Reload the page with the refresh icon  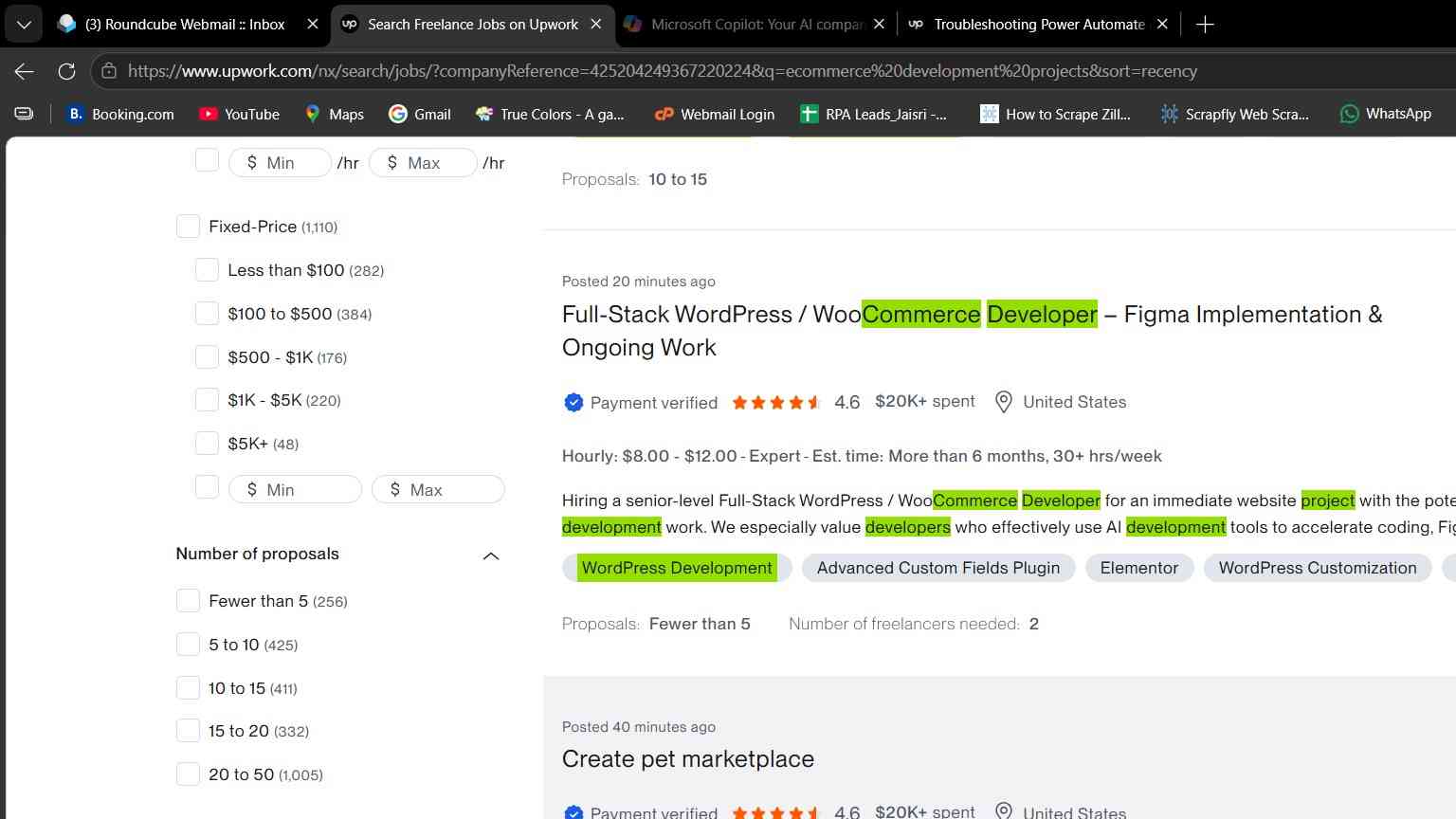point(66,71)
